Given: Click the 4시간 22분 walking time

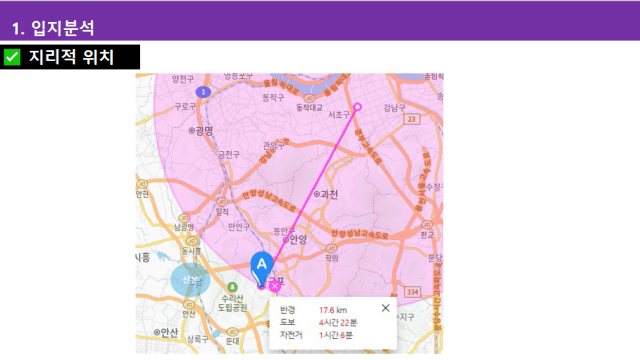Looking at the screenshot, I should point(338,323).
